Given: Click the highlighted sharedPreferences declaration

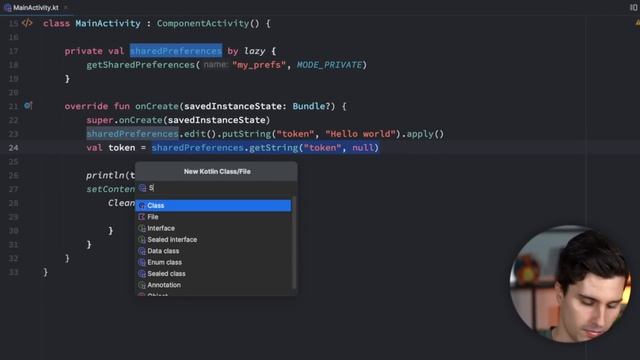Looking at the screenshot, I should click(176, 51).
